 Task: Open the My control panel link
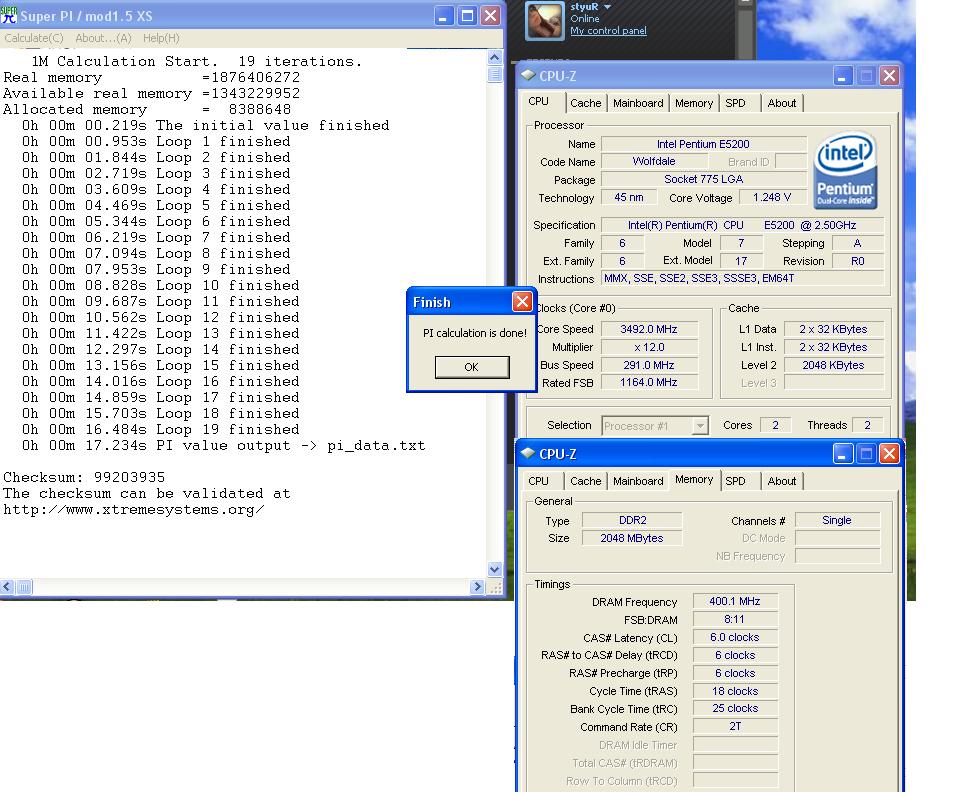[x=608, y=30]
